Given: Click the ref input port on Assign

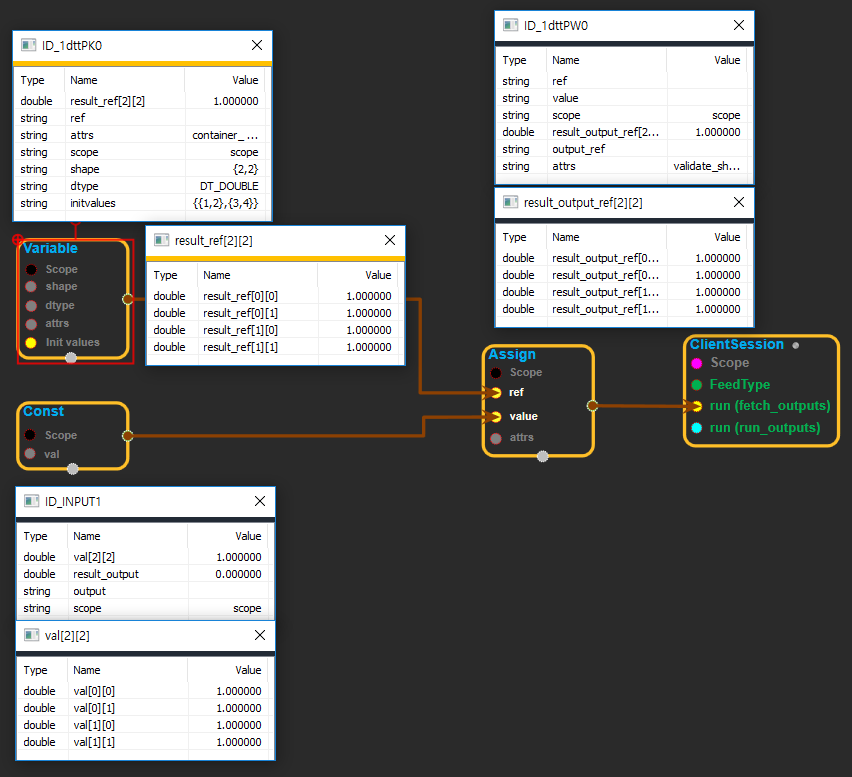Looking at the screenshot, I should 496,393.
